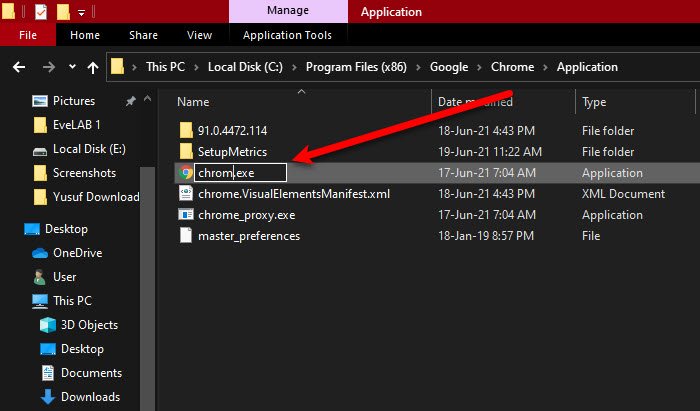The height and width of the screenshot is (411, 700).
Task: Open Pictures in navigation pane
Action: (x=74, y=101)
